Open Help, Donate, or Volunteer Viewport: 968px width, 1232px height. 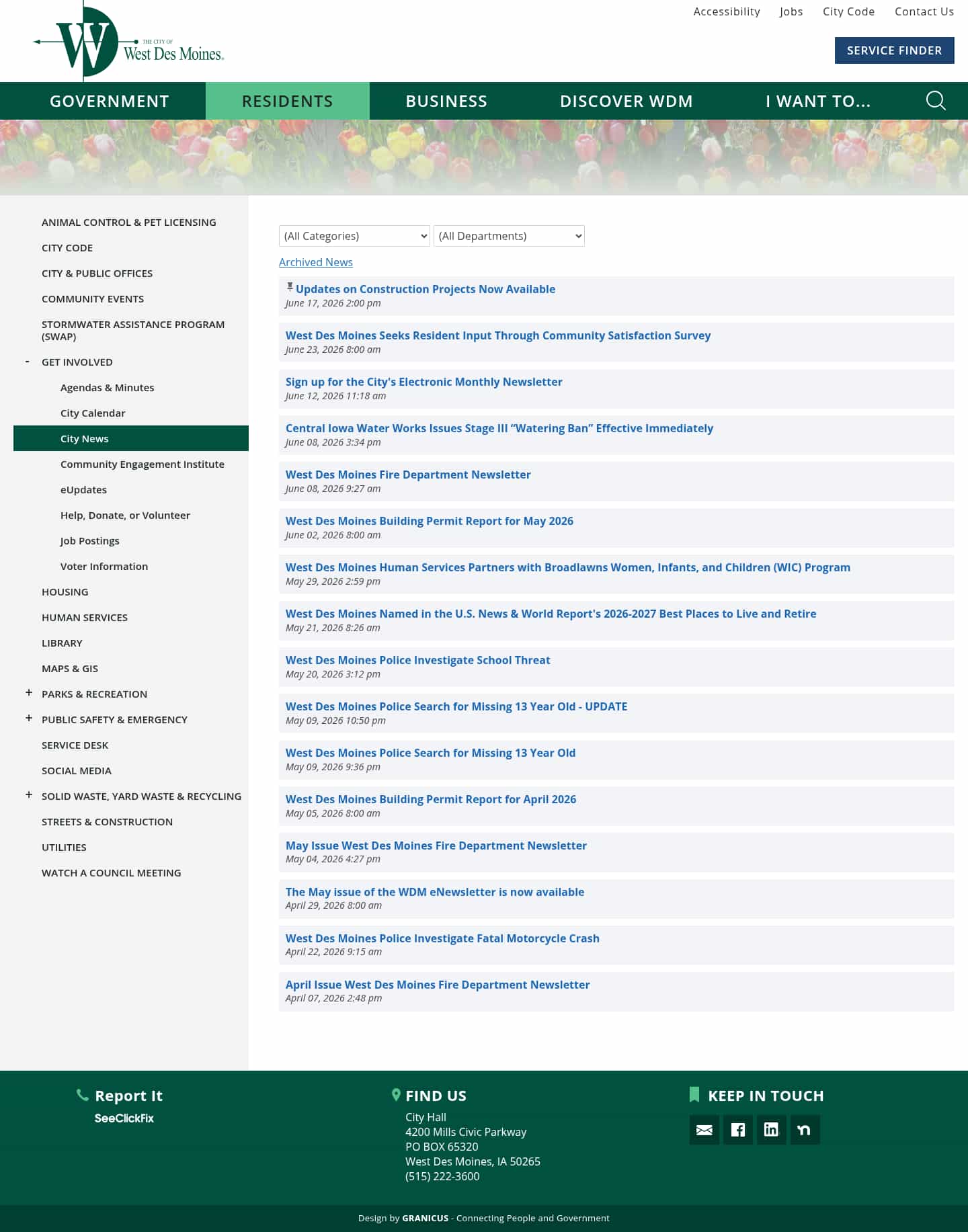125,516
